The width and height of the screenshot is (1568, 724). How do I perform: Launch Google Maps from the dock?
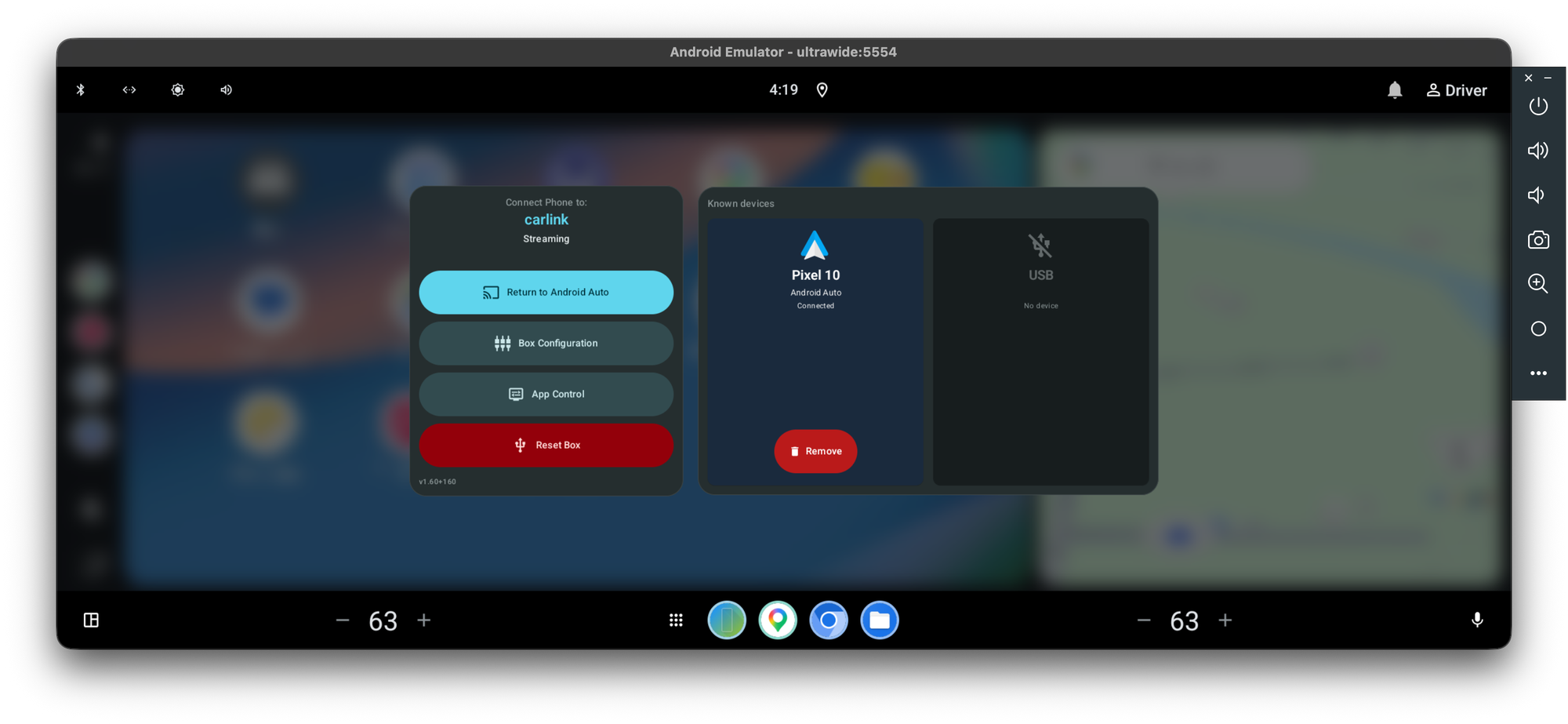[x=778, y=620]
